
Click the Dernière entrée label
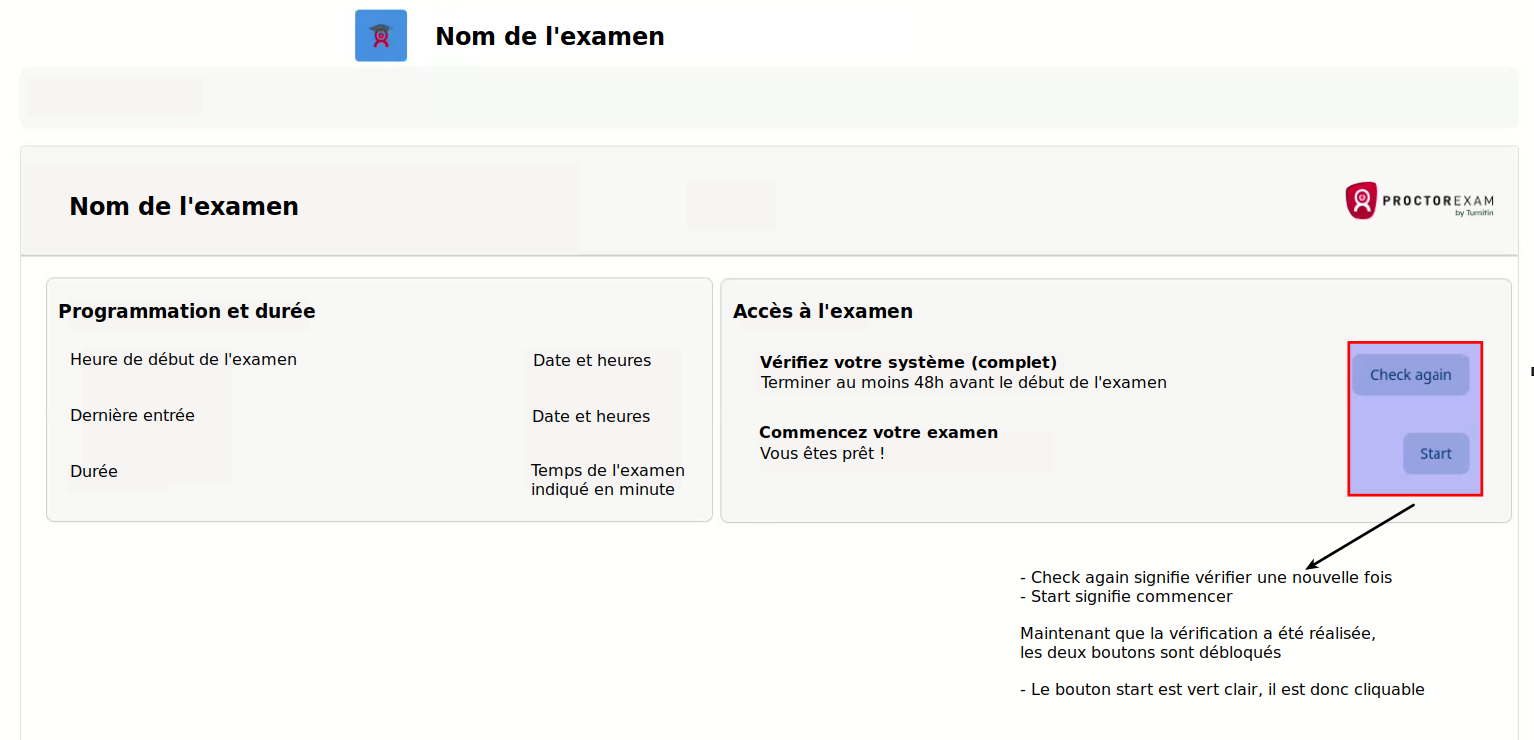coord(132,415)
